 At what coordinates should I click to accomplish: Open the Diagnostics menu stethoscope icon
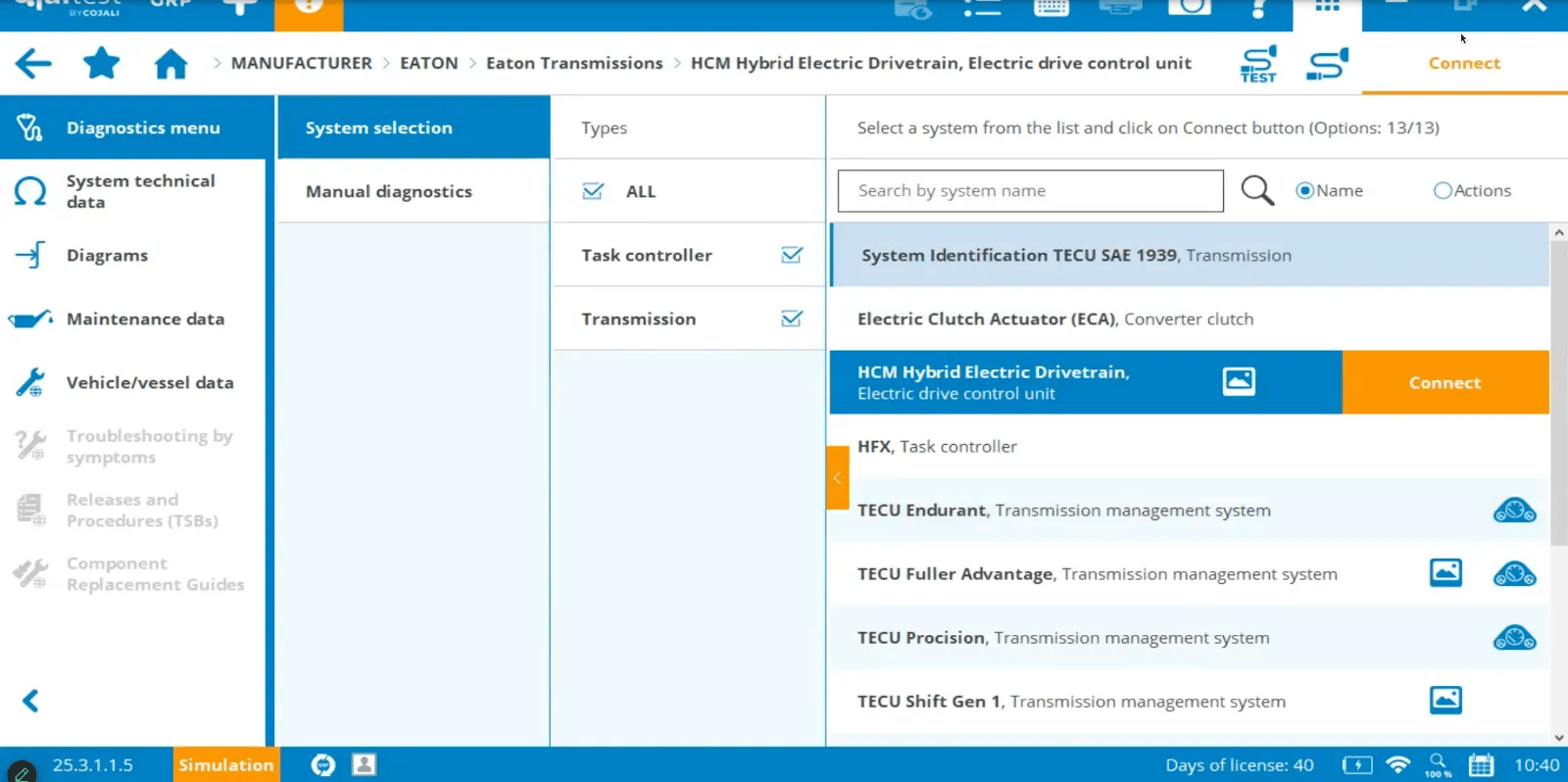[29, 127]
